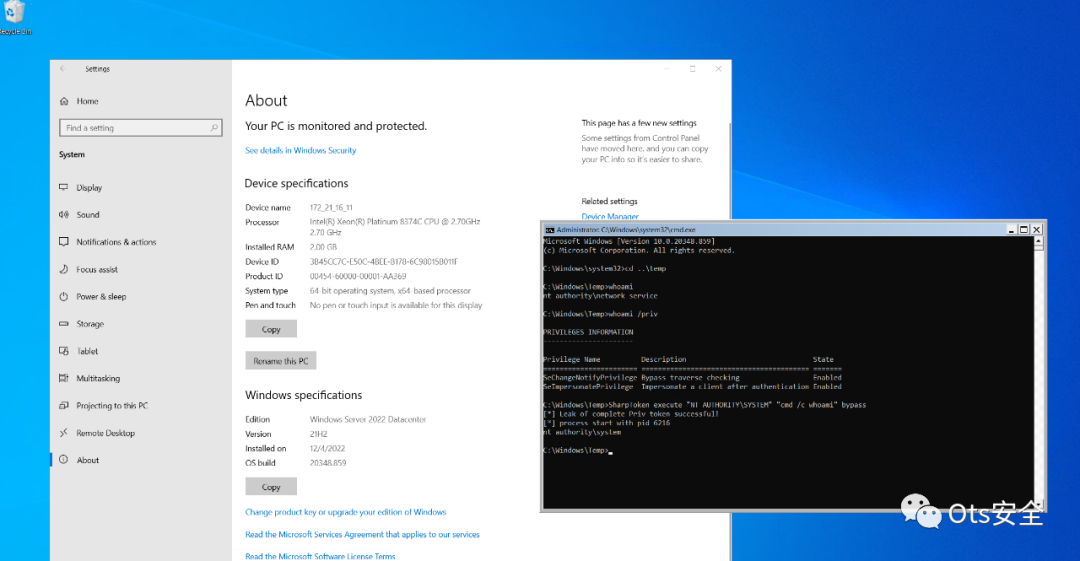Click the Version value 21H2
The image size is (1080, 561).
click(x=318, y=434)
